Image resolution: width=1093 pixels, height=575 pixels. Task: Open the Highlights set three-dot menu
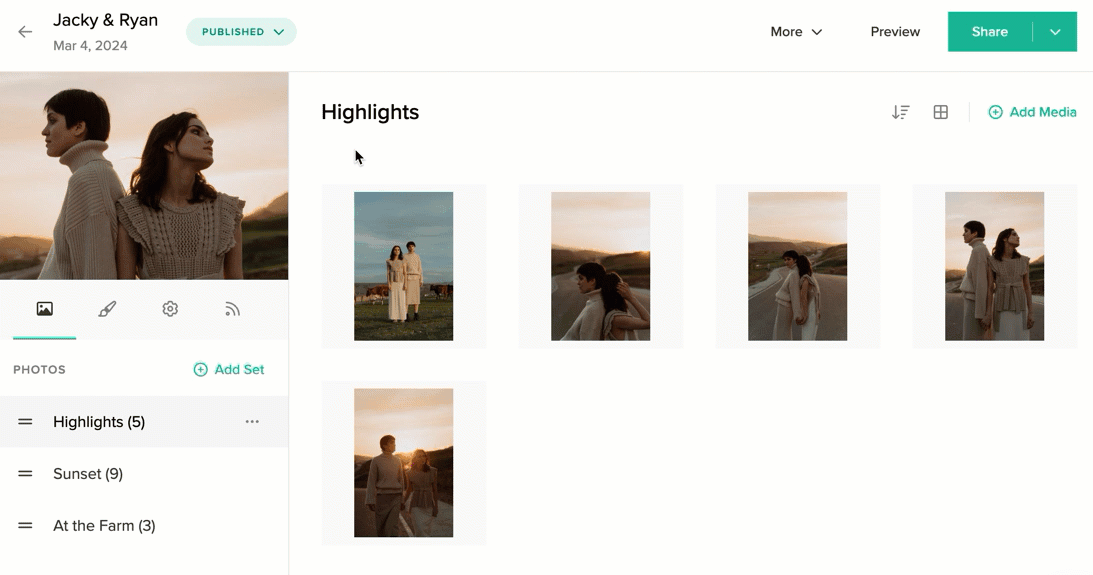[x=252, y=422]
